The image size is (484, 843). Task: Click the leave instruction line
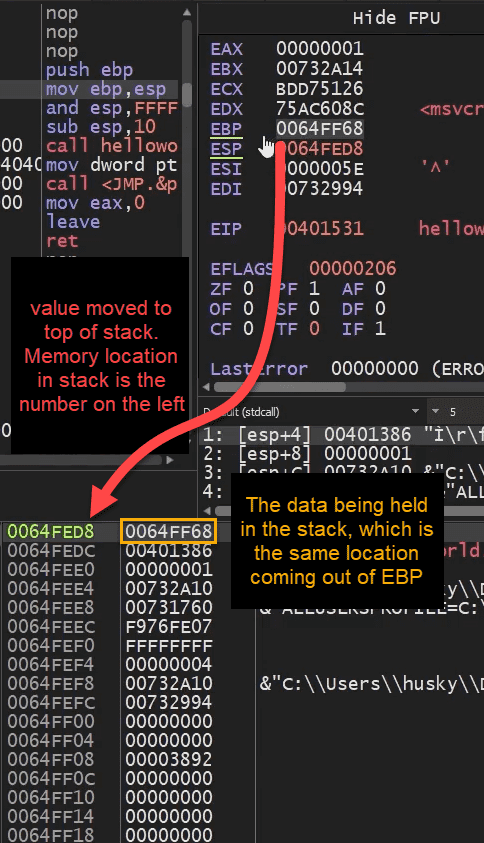click(x=73, y=222)
